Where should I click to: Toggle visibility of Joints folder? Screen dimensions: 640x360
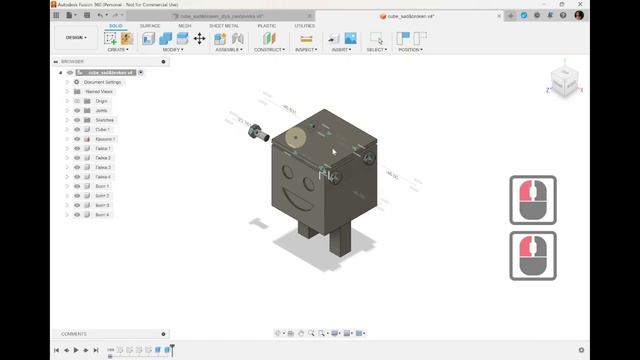(77, 111)
